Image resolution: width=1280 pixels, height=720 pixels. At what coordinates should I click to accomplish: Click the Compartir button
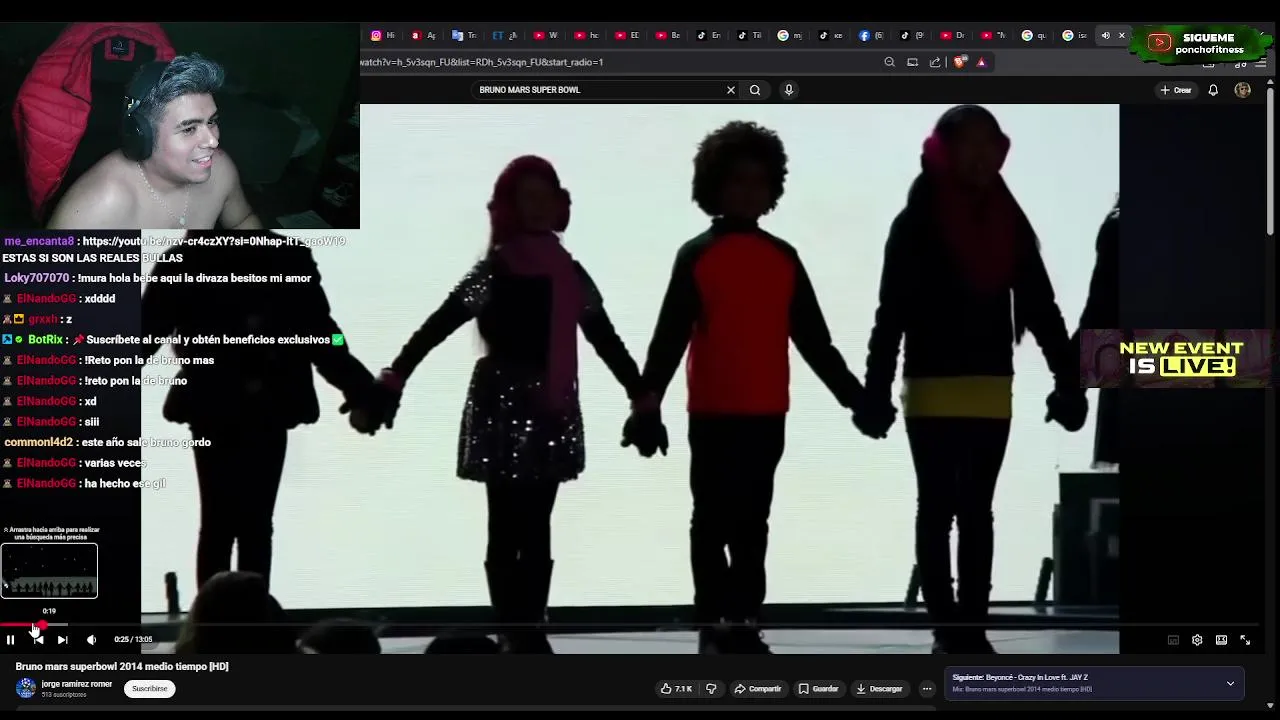(x=758, y=689)
